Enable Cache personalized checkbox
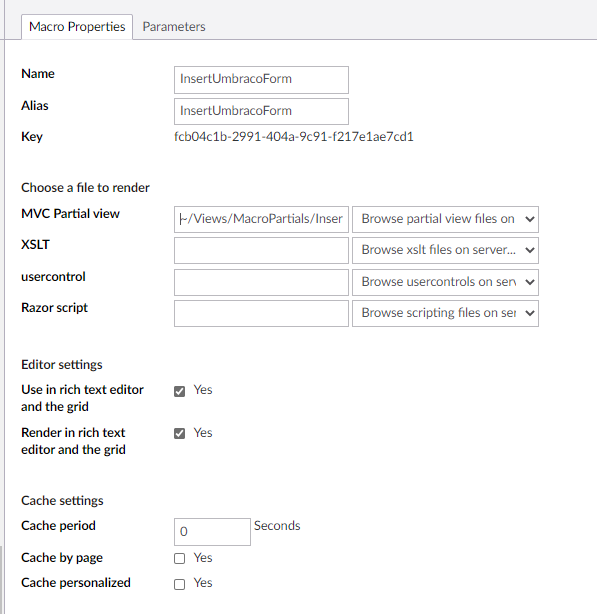The width and height of the screenshot is (597, 614). [x=179, y=584]
